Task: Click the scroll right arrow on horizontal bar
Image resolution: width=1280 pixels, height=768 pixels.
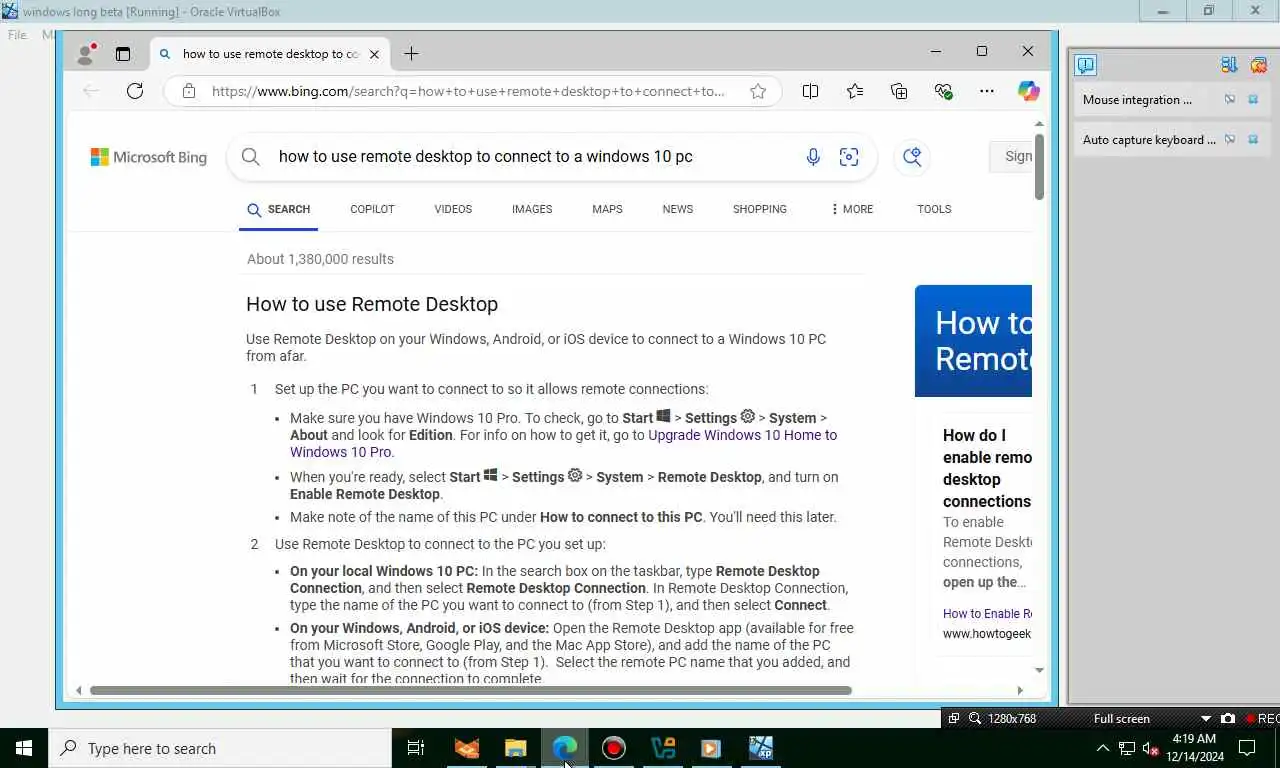Action: [x=1019, y=690]
